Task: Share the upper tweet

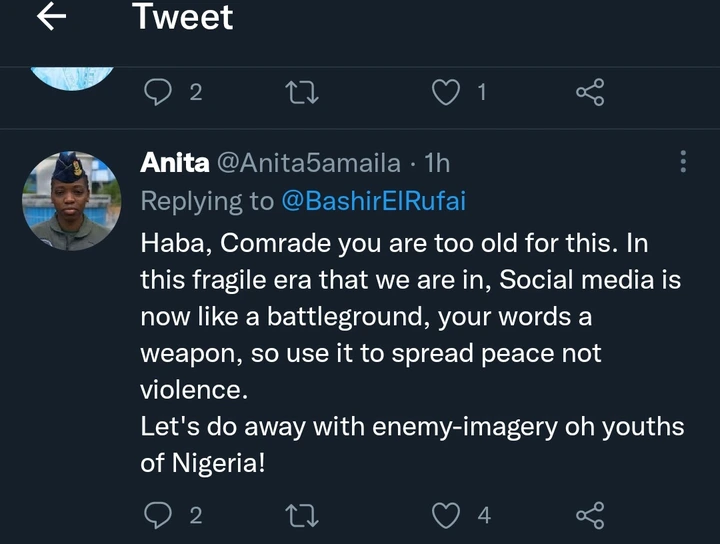Action: pyautogui.click(x=590, y=93)
